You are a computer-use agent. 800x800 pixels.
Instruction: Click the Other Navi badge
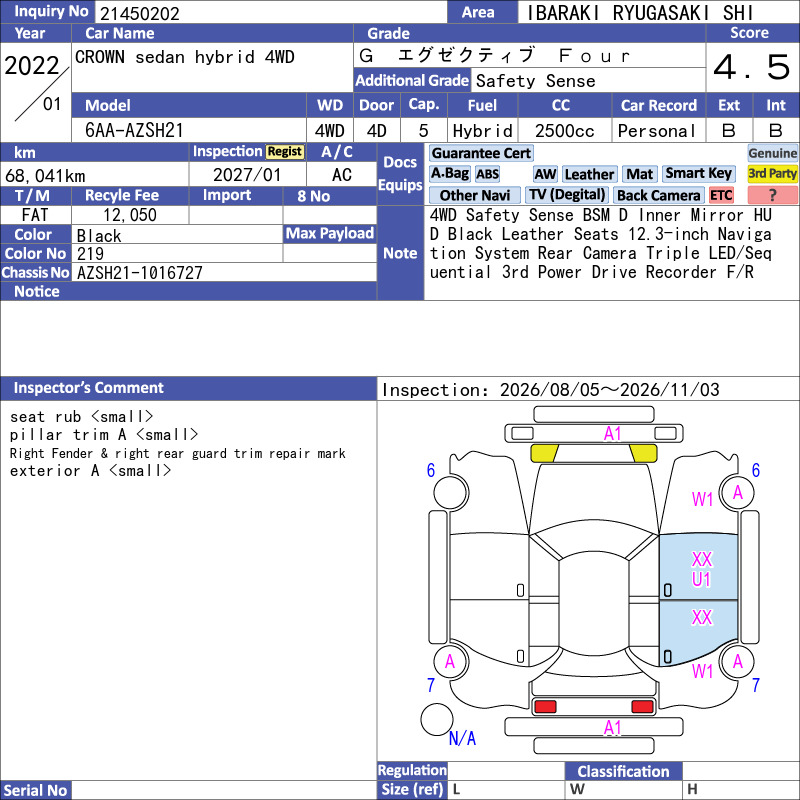click(474, 195)
